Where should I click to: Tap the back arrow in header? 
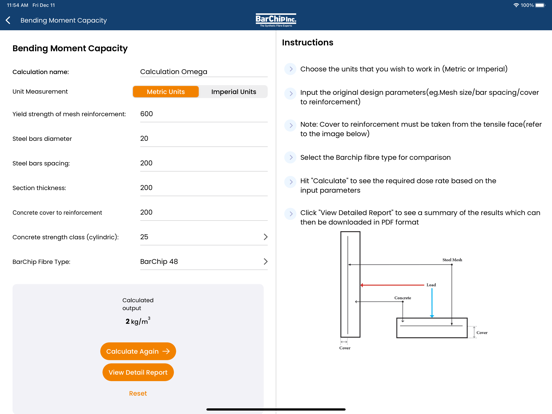tap(8, 20)
